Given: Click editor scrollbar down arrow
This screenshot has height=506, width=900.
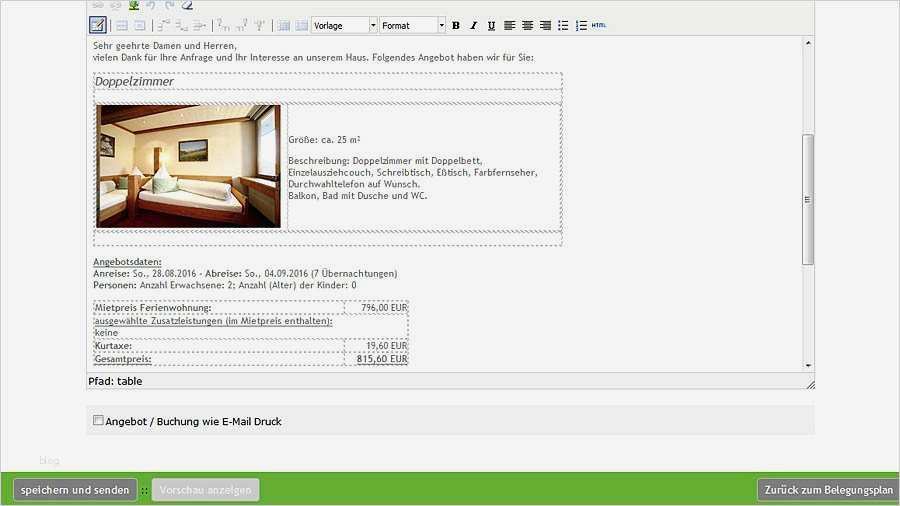Looking at the screenshot, I should (808, 365).
